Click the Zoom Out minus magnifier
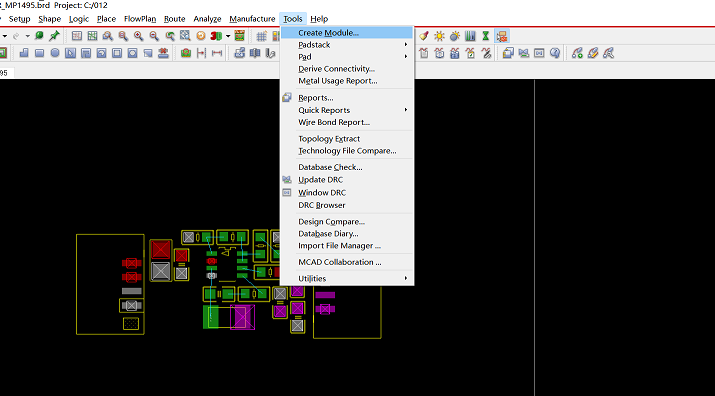The width and height of the screenshot is (715, 396). click(154, 36)
